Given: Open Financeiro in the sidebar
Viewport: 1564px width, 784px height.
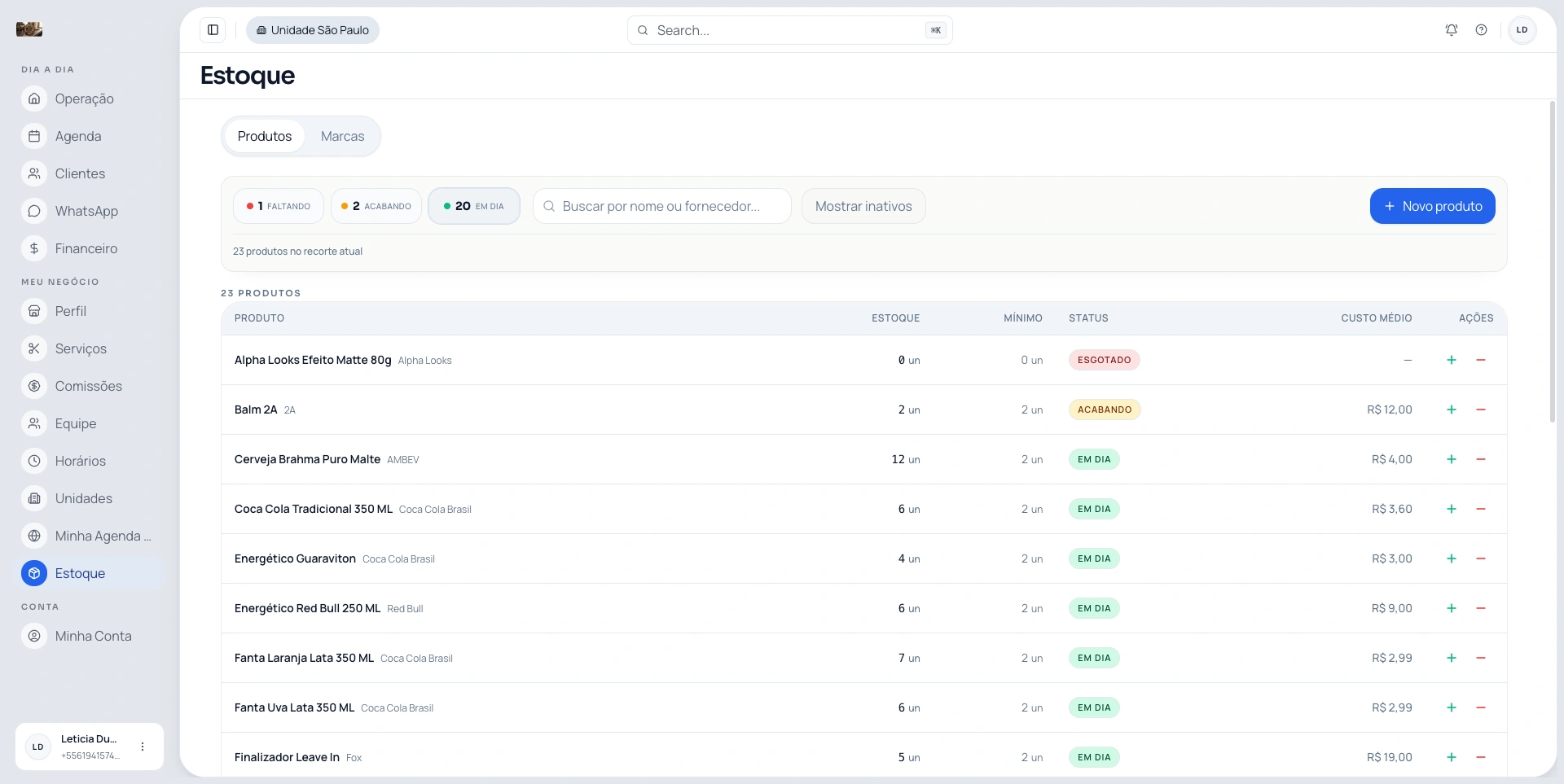Looking at the screenshot, I should 86,248.
